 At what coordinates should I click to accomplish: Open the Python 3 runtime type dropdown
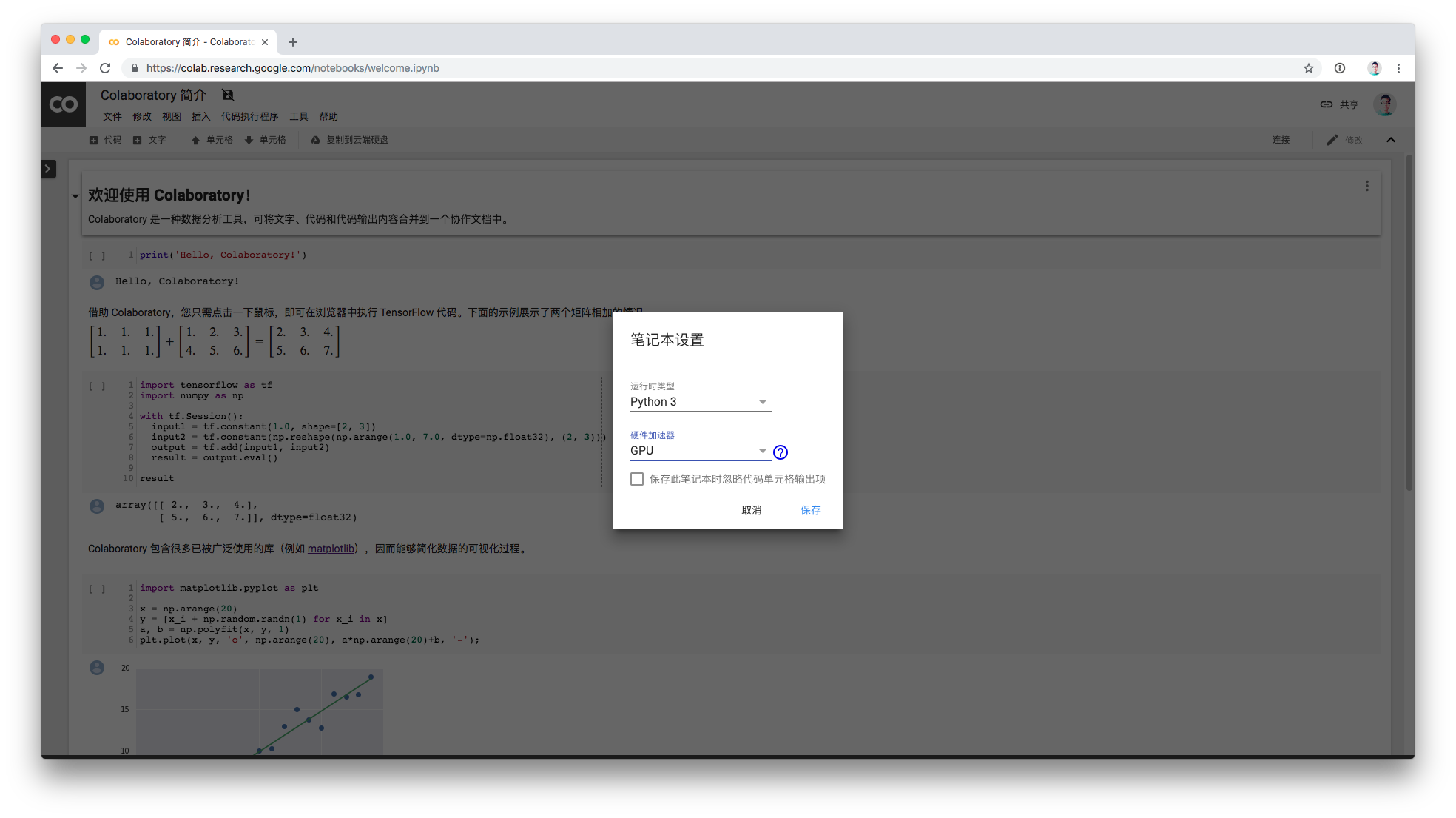coord(699,402)
